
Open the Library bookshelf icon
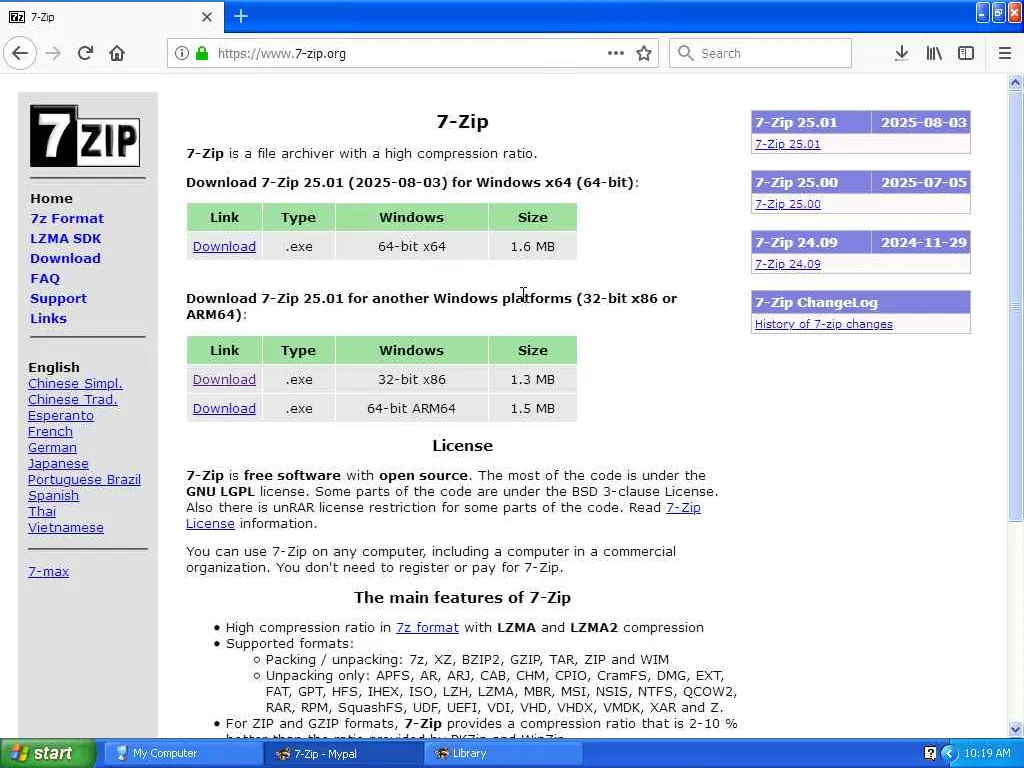[x=934, y=54]
